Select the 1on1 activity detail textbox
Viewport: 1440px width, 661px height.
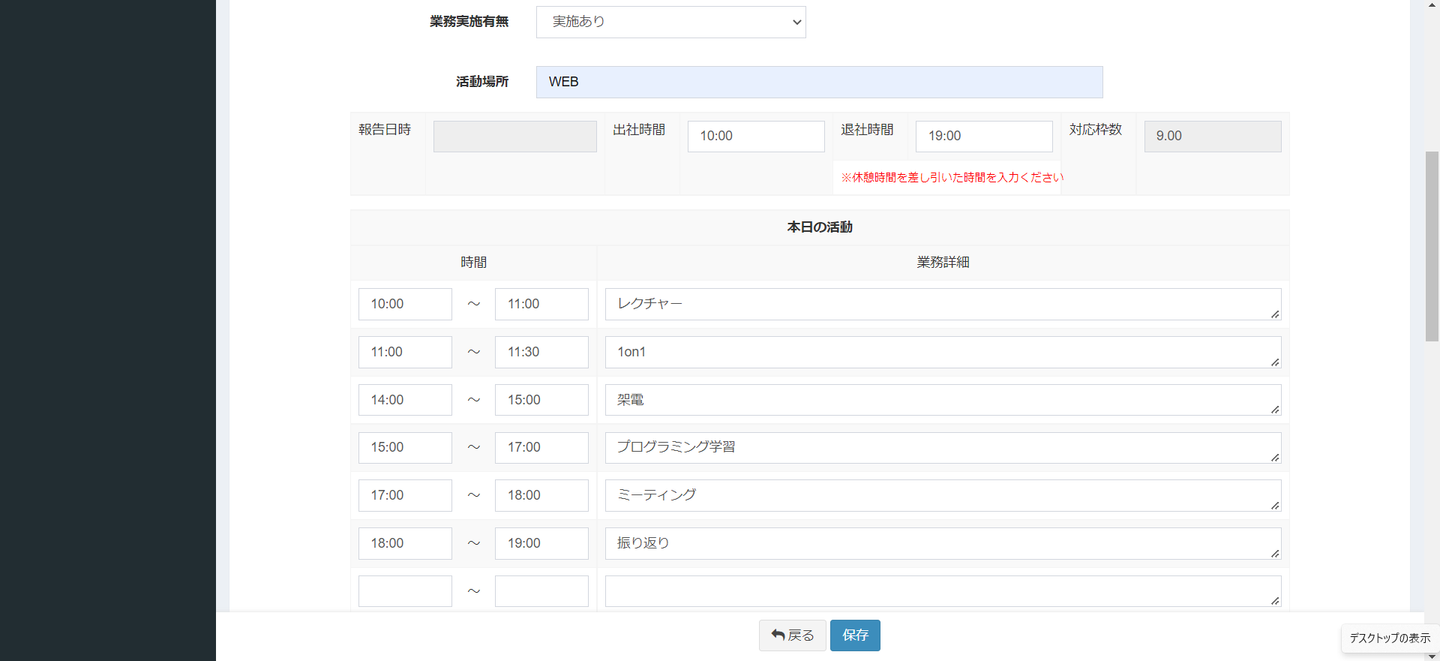941,352
